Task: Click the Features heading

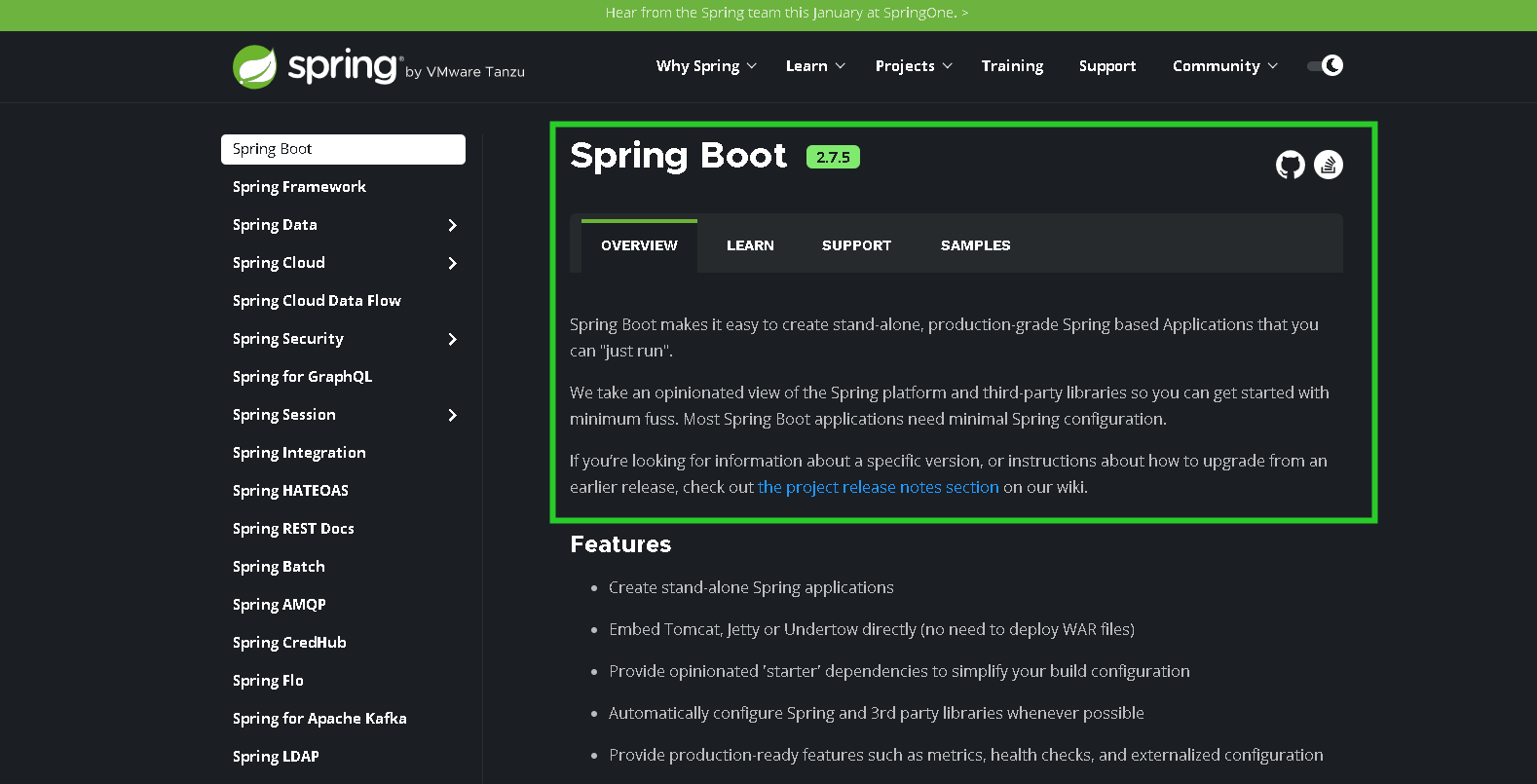Action: pos(620,544)
